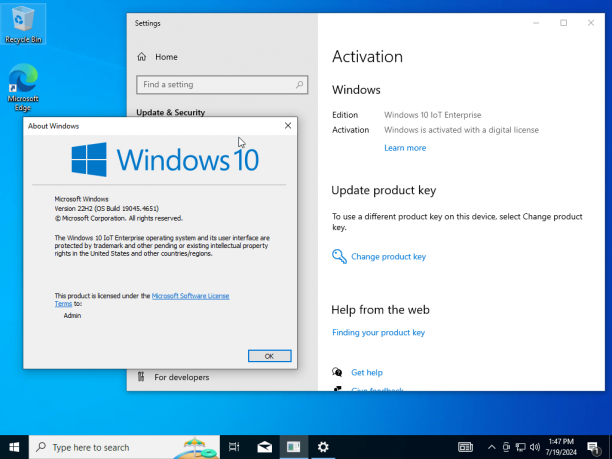Launch Microsoft Edge from the desktop
Viewport: 612px width, 459px height.
pyautogui.click(x=23, y=87)
